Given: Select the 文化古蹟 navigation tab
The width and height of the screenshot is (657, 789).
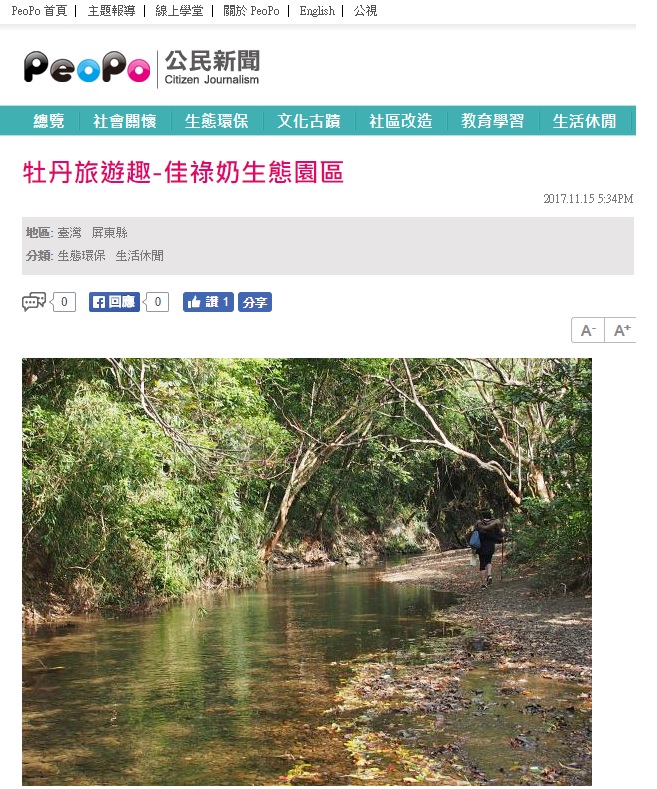Looking at the screenshot, I should (309, 121).
